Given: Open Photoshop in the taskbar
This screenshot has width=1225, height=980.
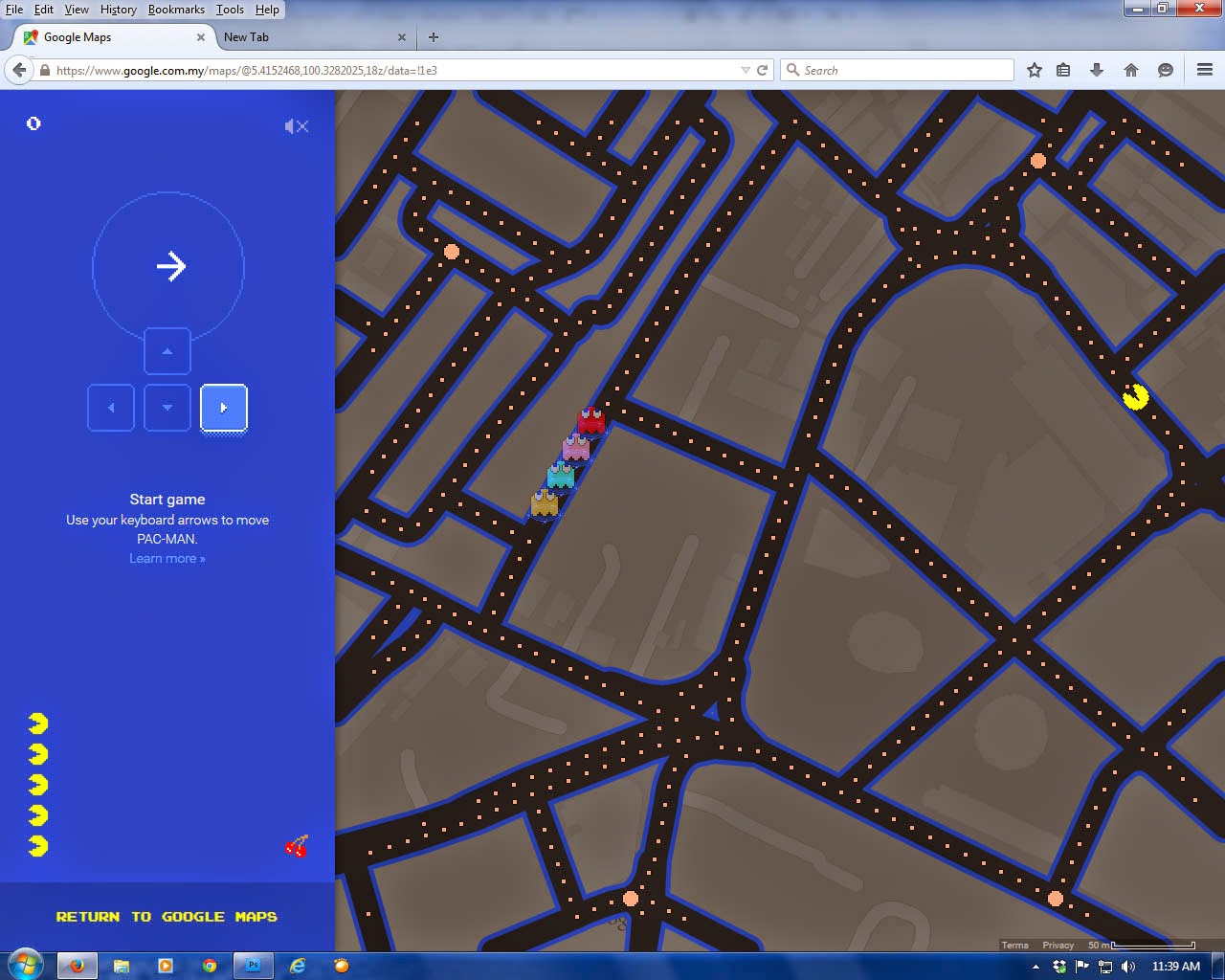Looking at the screenshot, I should tap(253, 966).
